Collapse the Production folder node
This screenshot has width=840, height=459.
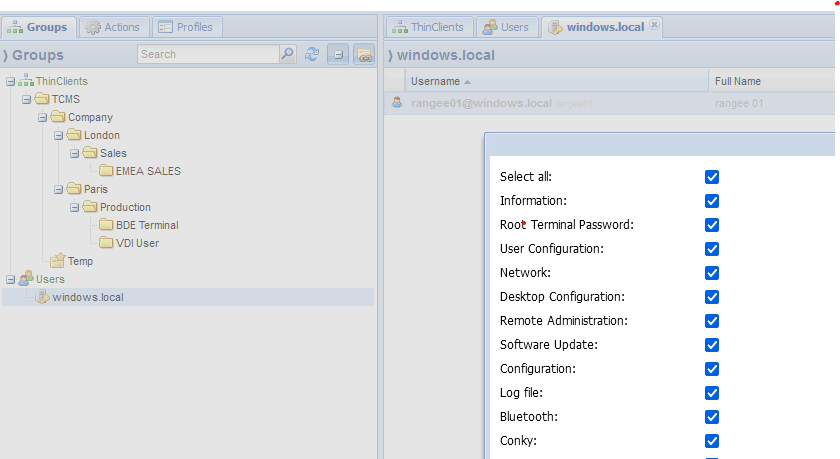[74, 207]
